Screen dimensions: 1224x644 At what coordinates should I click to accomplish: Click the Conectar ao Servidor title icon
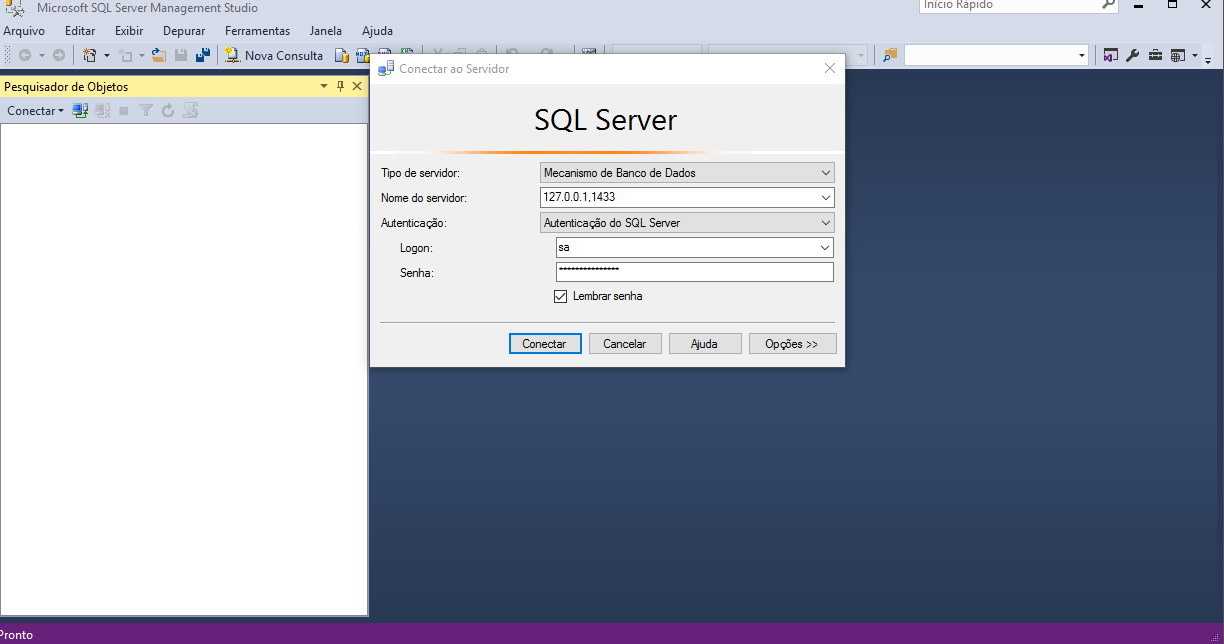[x=386, y=69]
